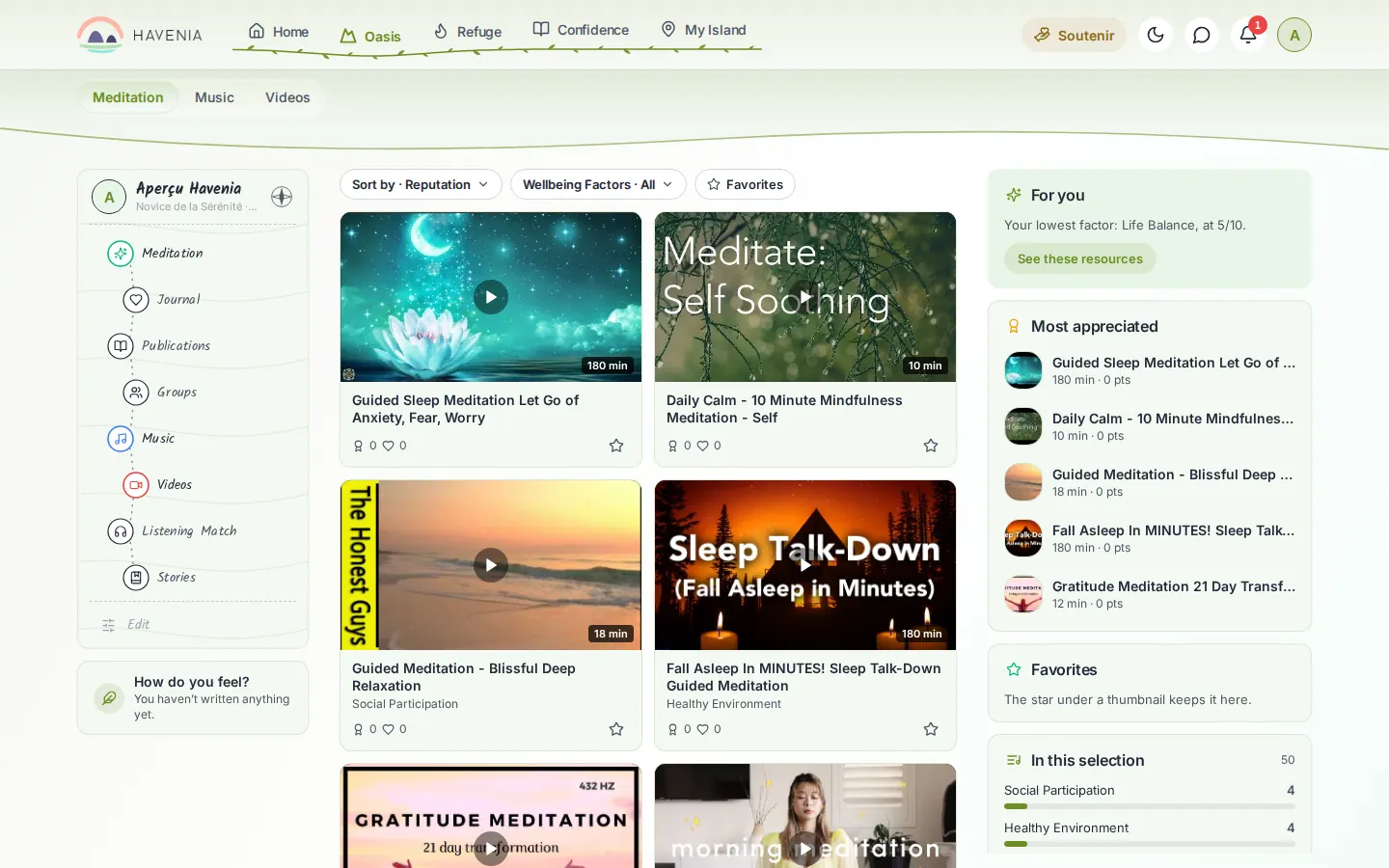
Task: Click See these resources button
Action: (x=1080, y=258)
